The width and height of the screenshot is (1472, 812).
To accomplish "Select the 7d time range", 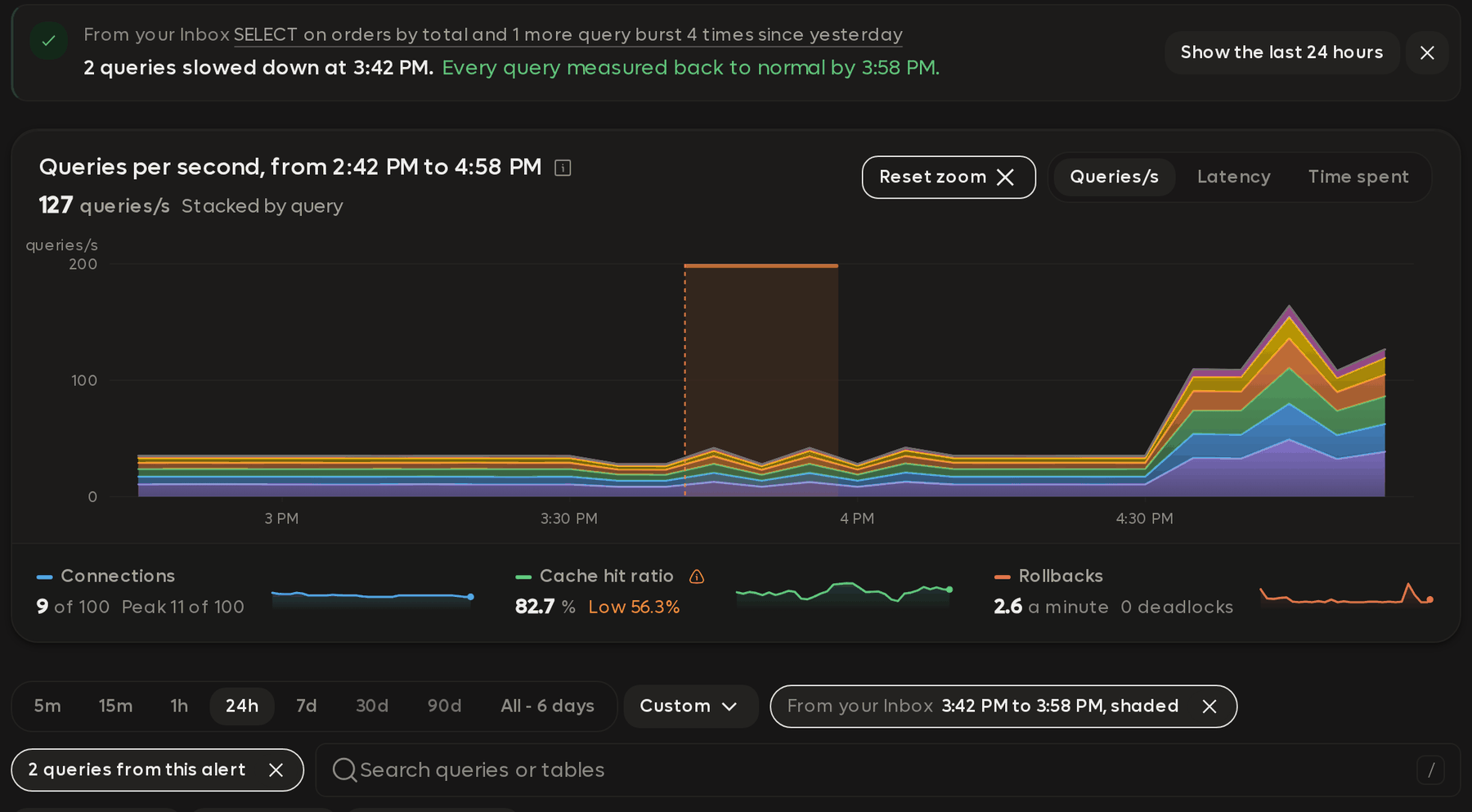I will pos(307,707).
